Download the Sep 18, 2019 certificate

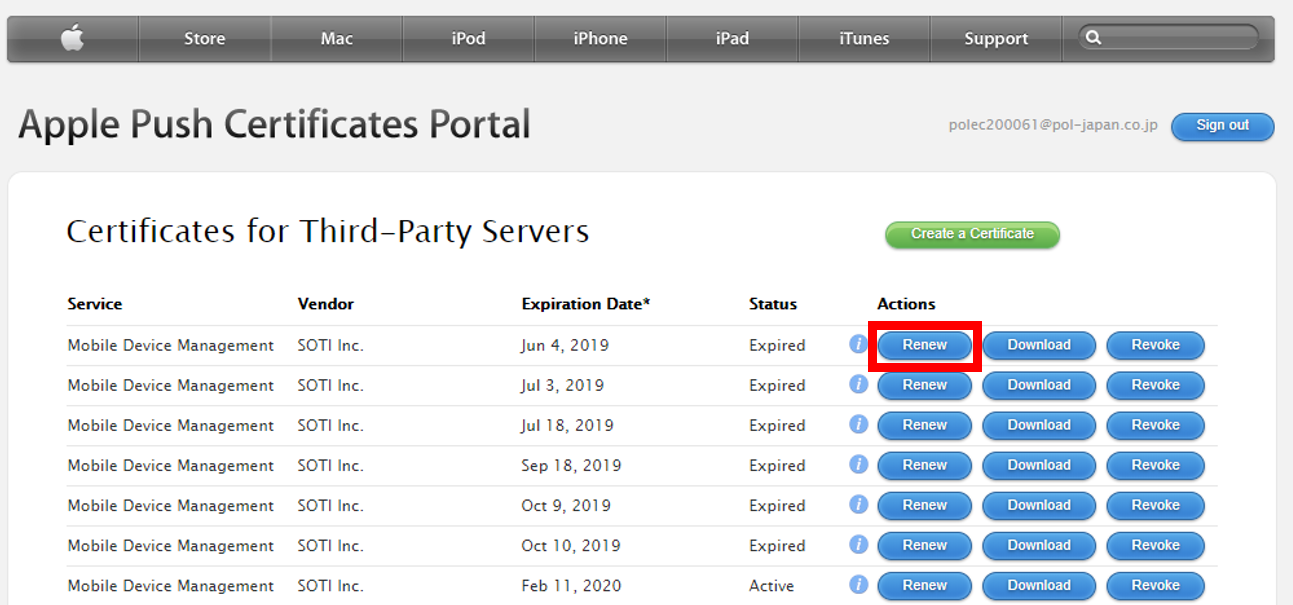1039,465
